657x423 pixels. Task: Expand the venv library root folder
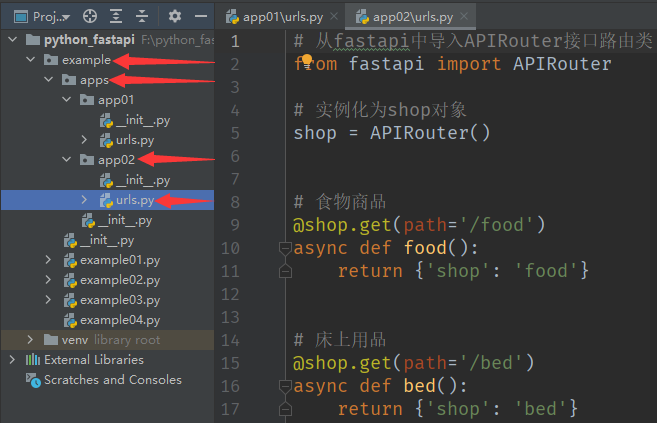coord(30,340)
